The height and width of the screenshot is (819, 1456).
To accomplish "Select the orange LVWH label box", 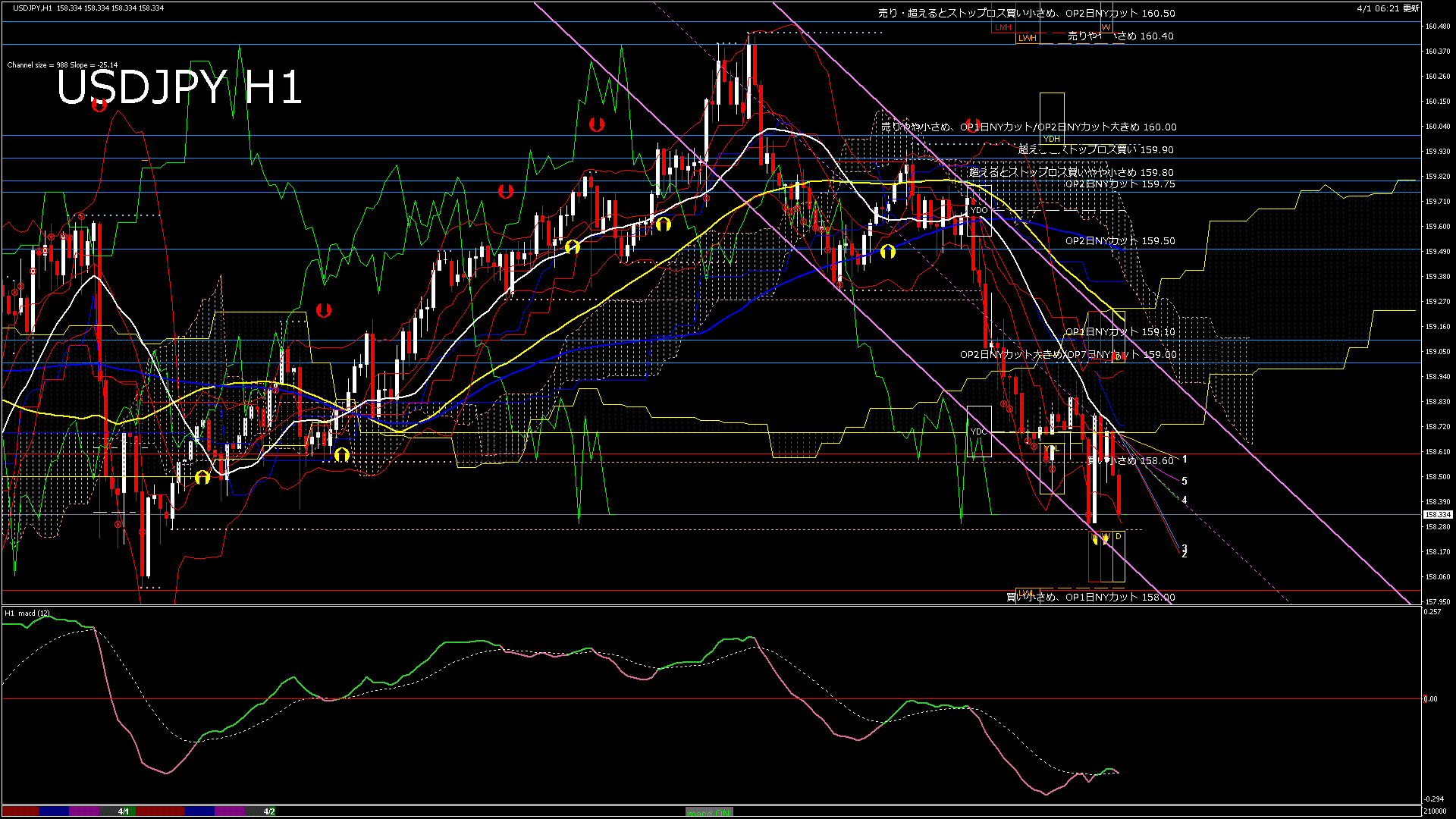I will click(1028, 36).
